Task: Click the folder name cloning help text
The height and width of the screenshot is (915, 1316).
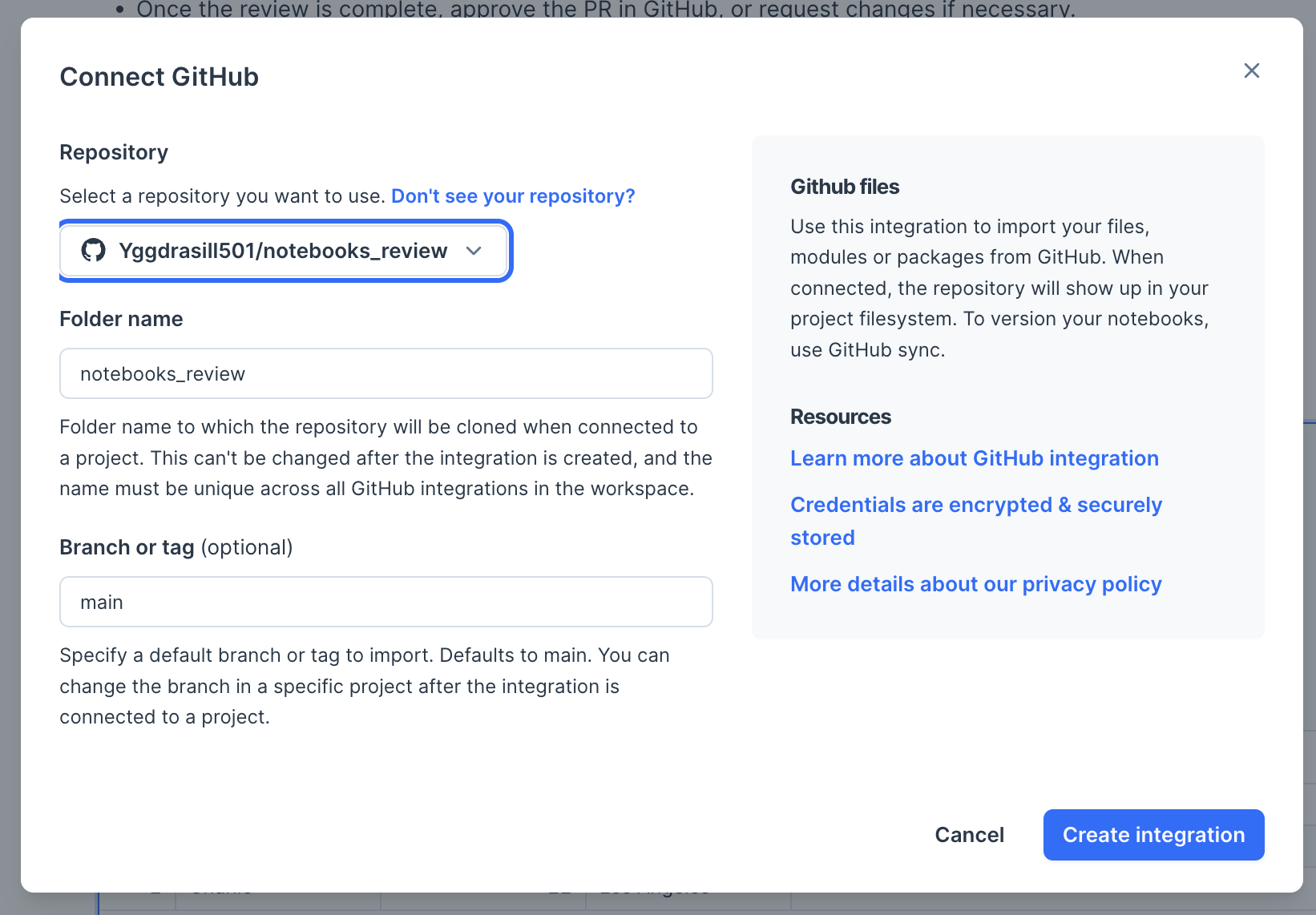Action: click(x=386, y=457)
